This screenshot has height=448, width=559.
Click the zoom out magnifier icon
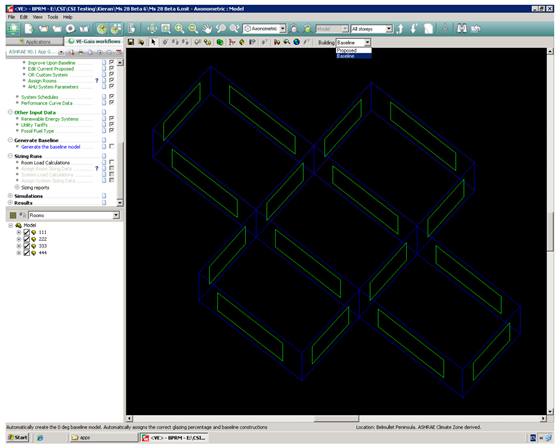[193, 29]
